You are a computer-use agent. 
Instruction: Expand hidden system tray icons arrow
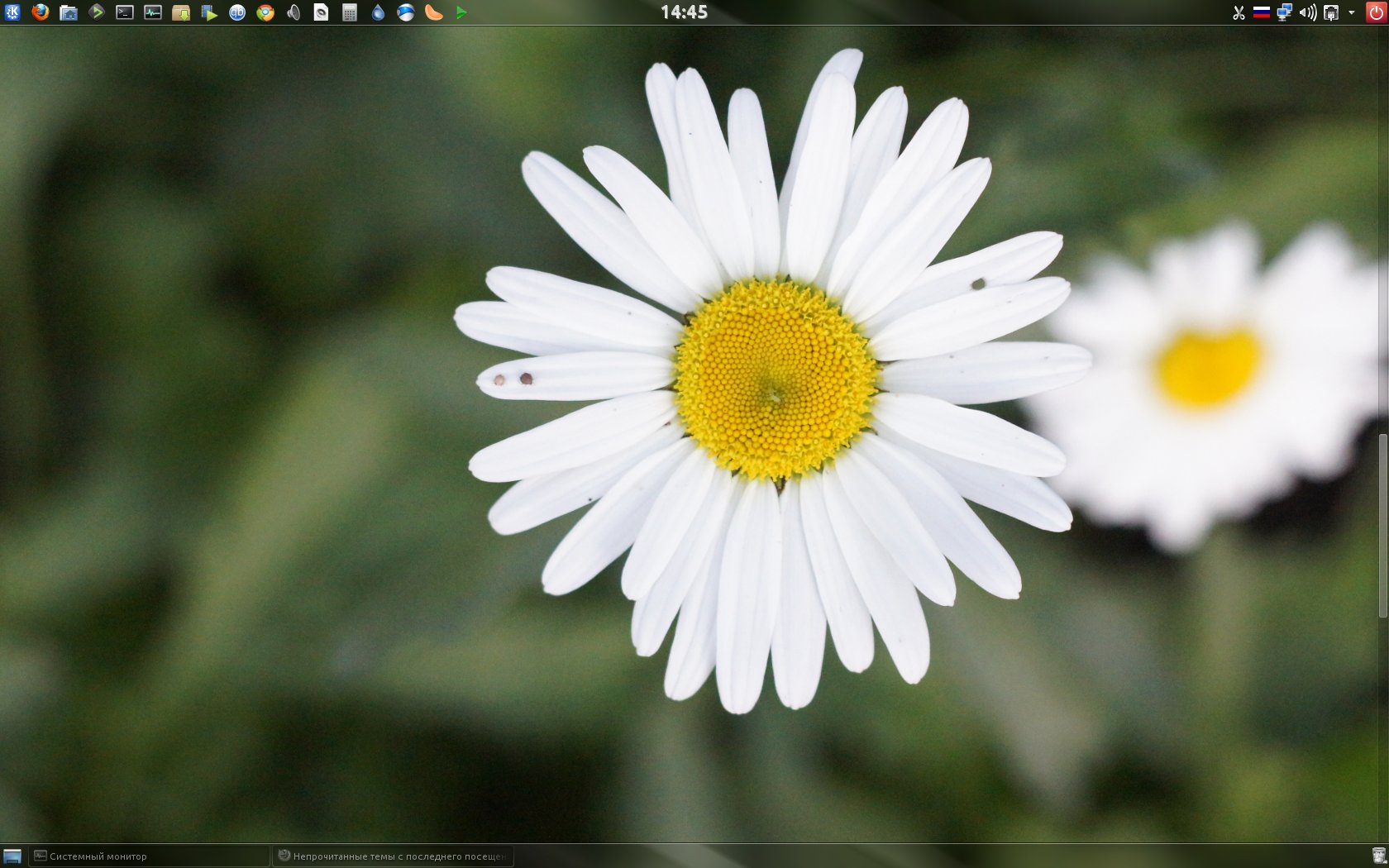point(1352,12)
